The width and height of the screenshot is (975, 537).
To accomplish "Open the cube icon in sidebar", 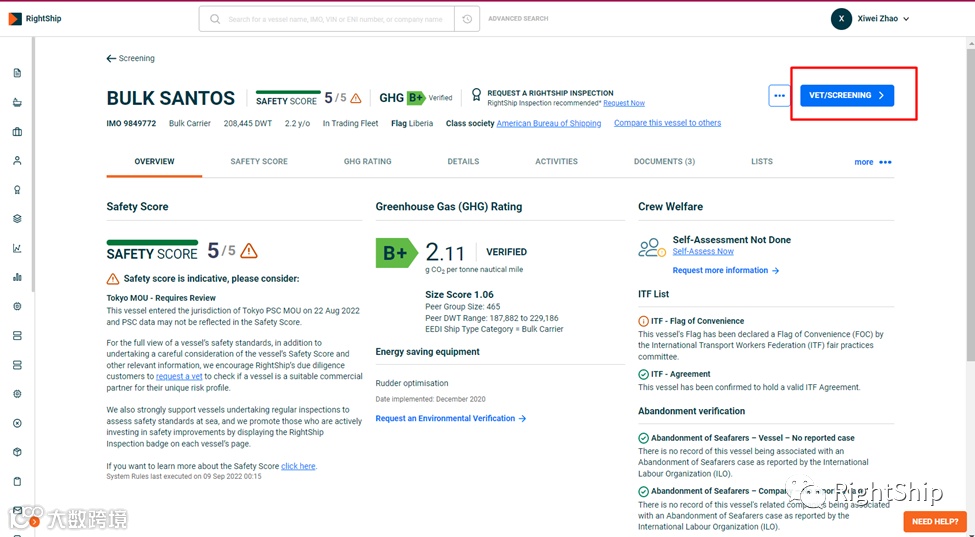I will pos(17,452).
